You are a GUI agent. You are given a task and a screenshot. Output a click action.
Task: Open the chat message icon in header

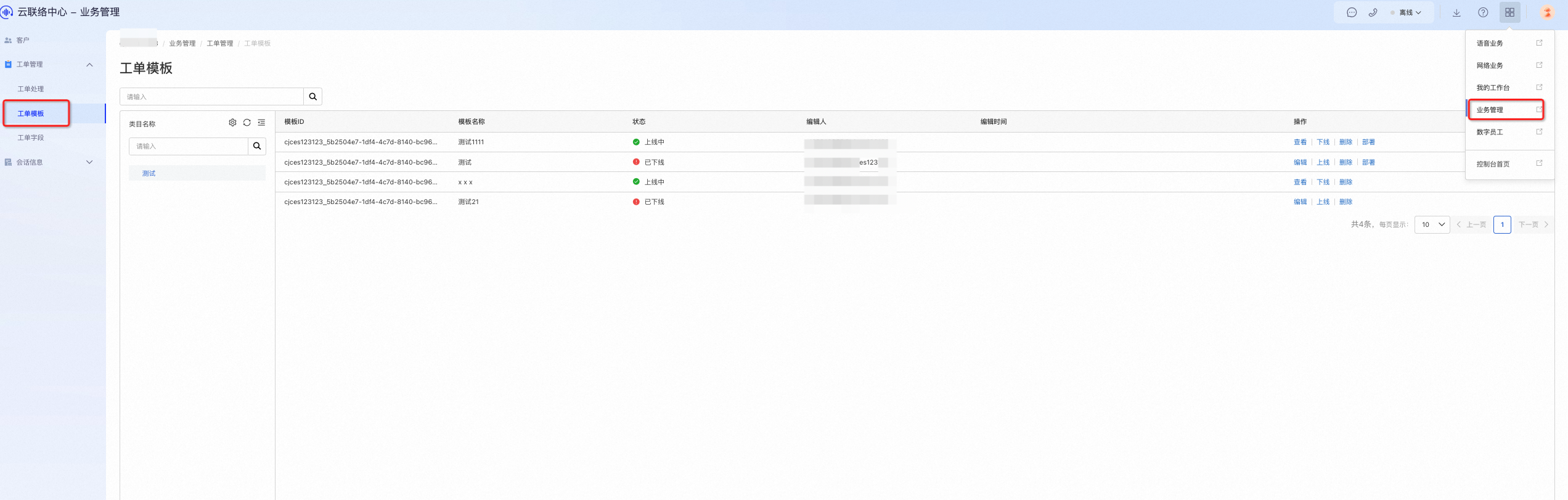click(x=1352, y=12)
